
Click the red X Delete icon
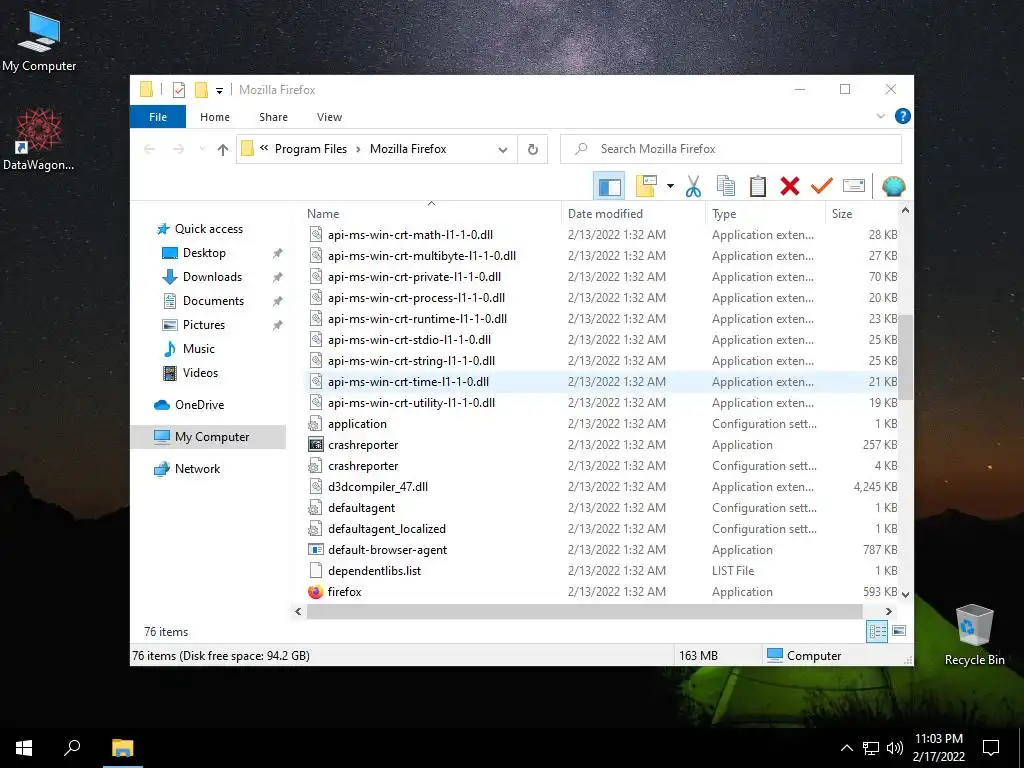click(790, 187)
